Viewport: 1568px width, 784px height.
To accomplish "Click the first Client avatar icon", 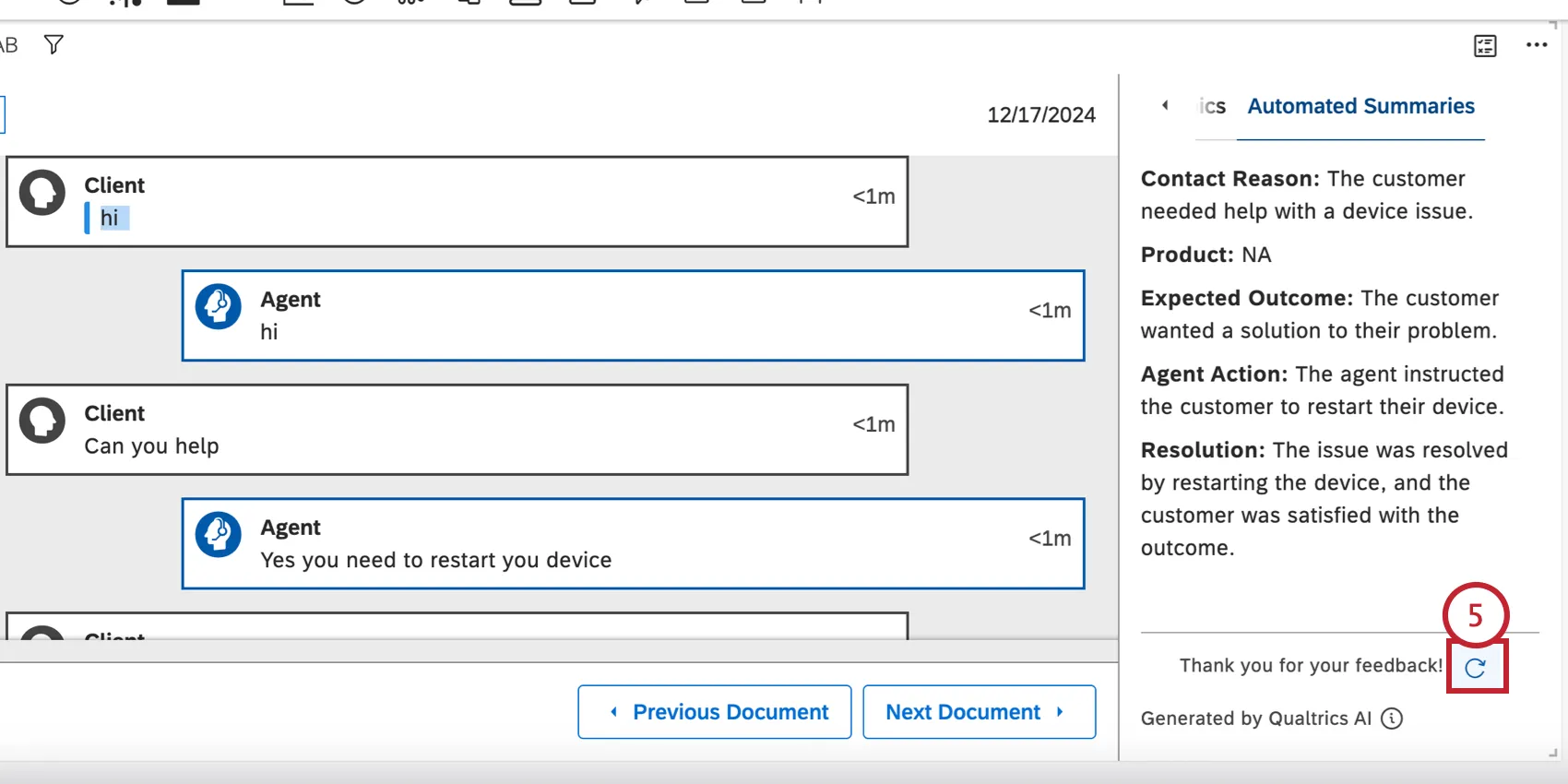I will click(x=42, y=192).
